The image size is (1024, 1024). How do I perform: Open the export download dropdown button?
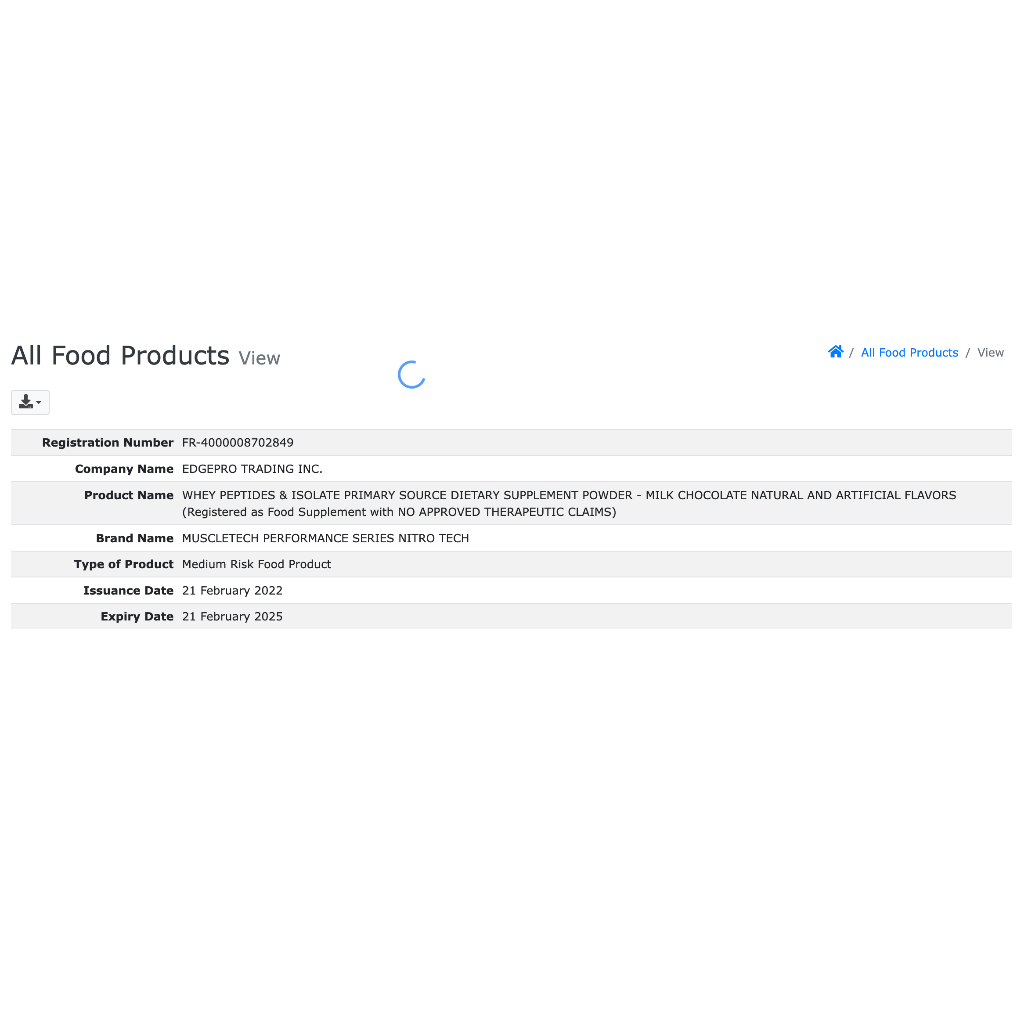pos(30,402)
